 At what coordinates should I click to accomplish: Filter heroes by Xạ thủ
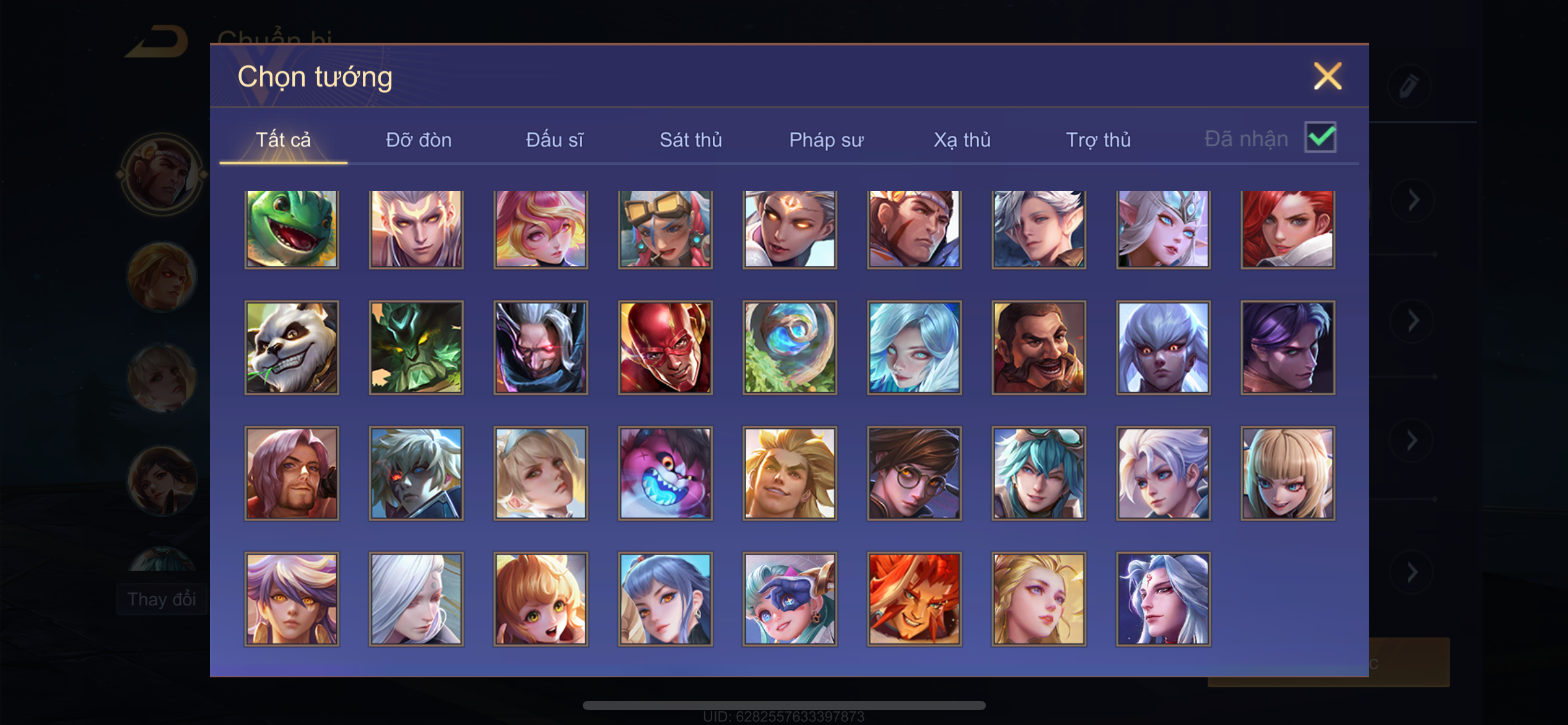point(962,140)
